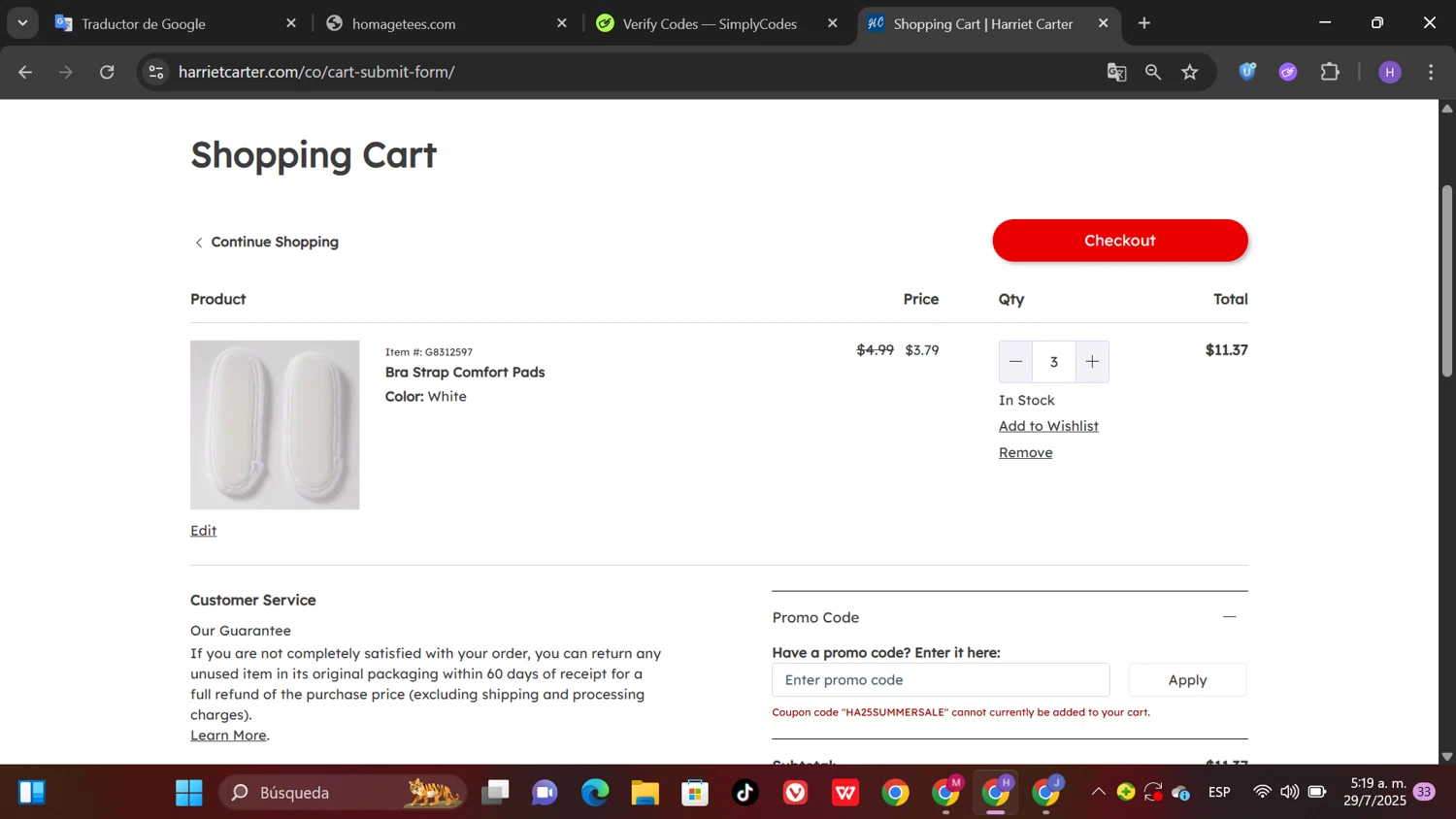Click the Búsqueda taskbar search box
Image resolution: width=1456 pixels, height=819 pixels.
[343, 793]
